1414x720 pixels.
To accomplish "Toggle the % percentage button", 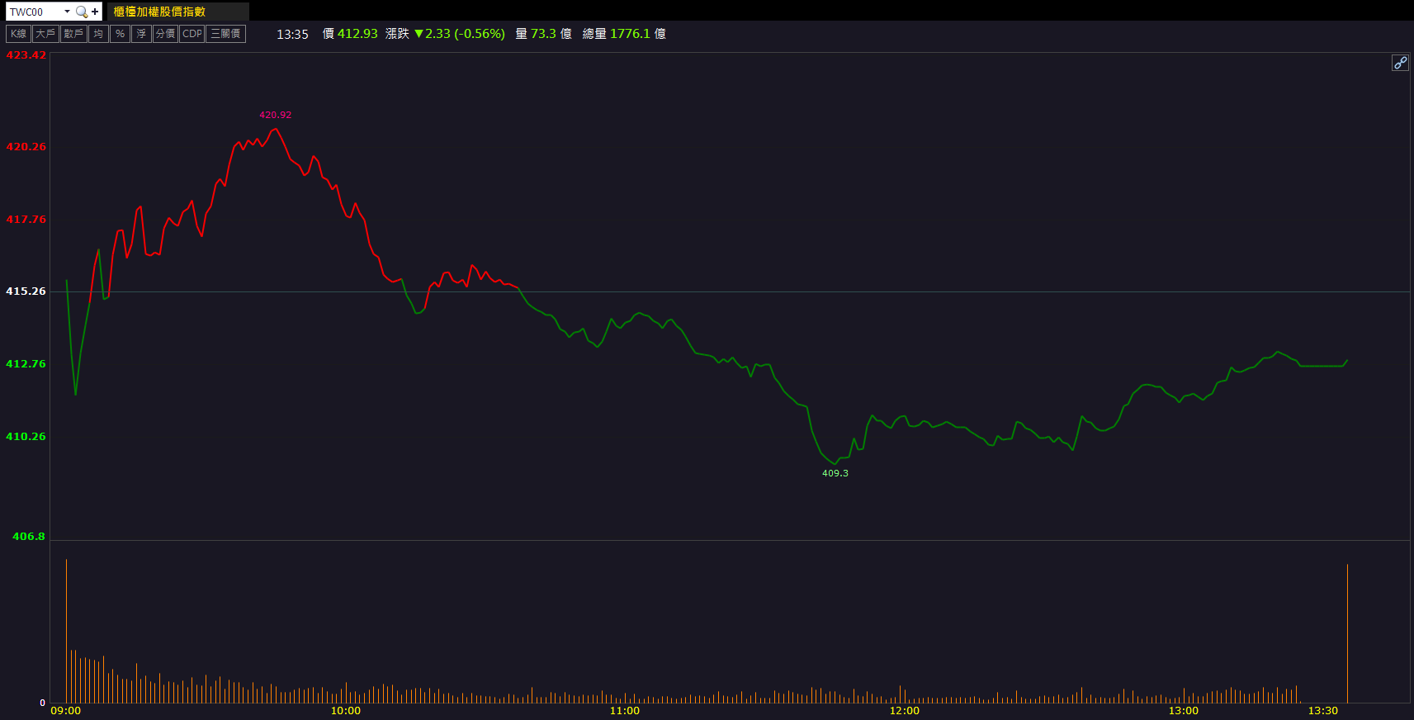I will (119, 34).
